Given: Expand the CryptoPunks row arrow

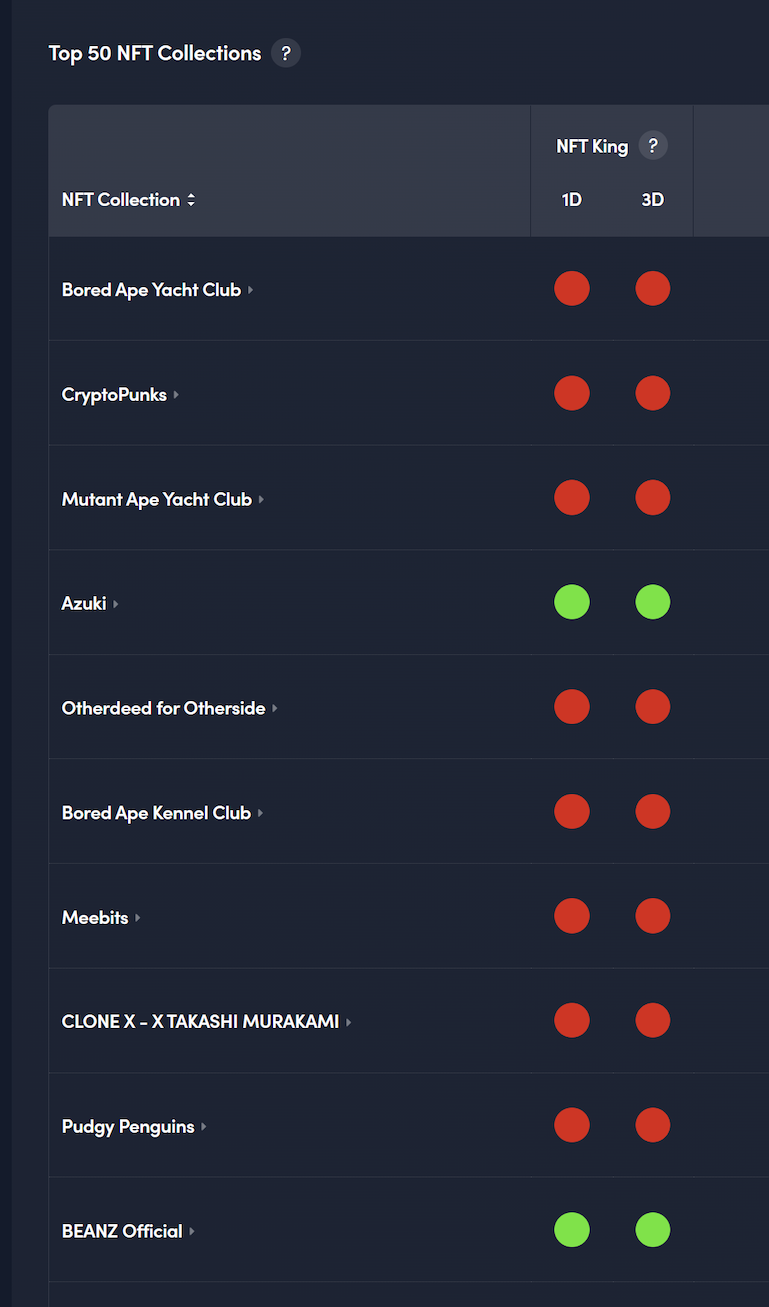Looking at the screenshot, I should (176, 395).
